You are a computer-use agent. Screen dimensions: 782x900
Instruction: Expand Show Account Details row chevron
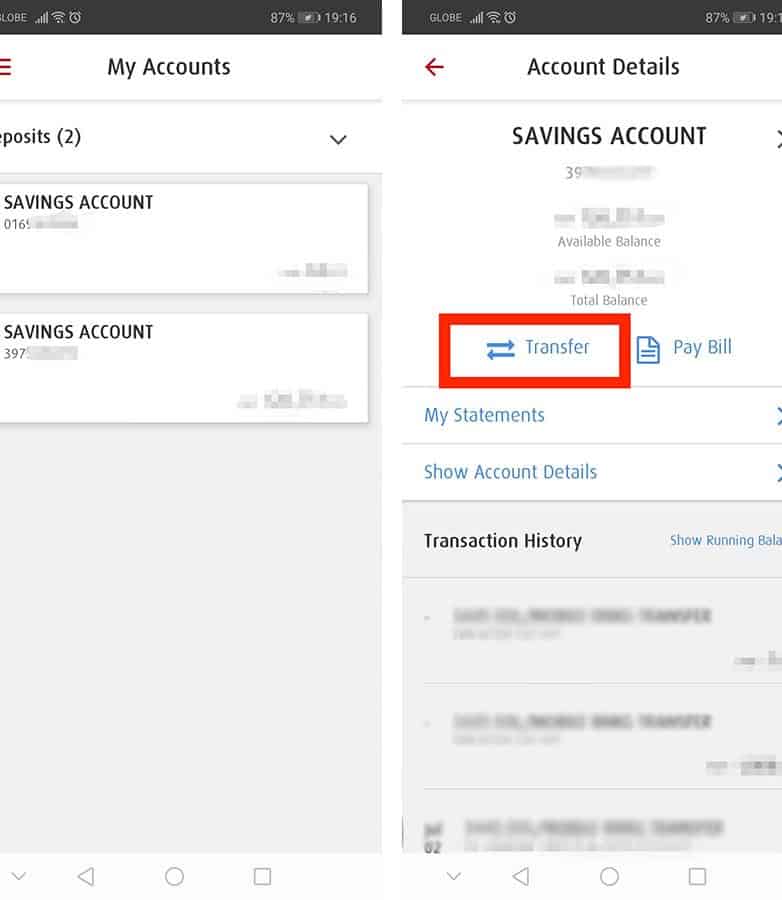point(778,473)
